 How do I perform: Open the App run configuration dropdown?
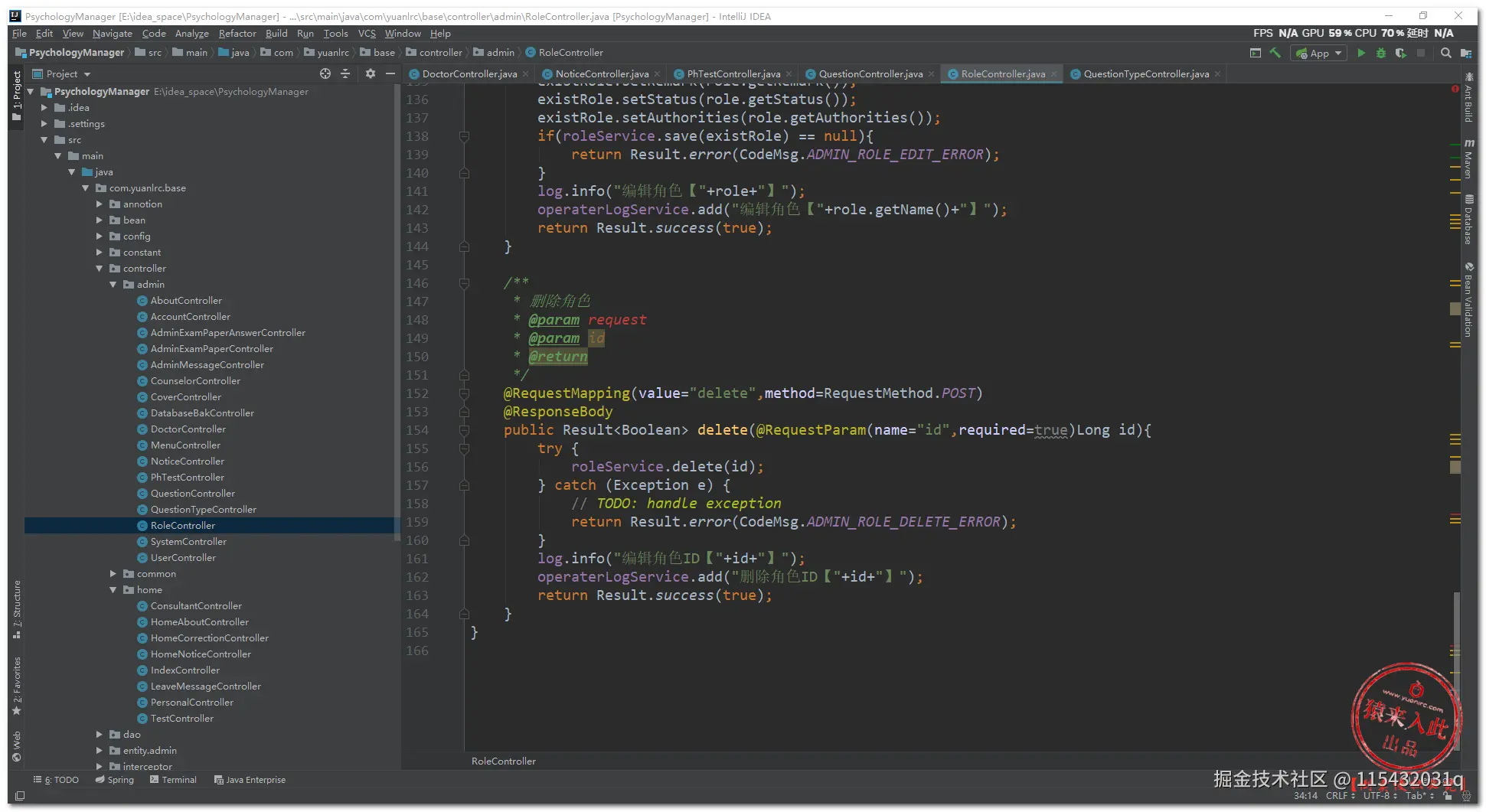[x=1319, y=53]
